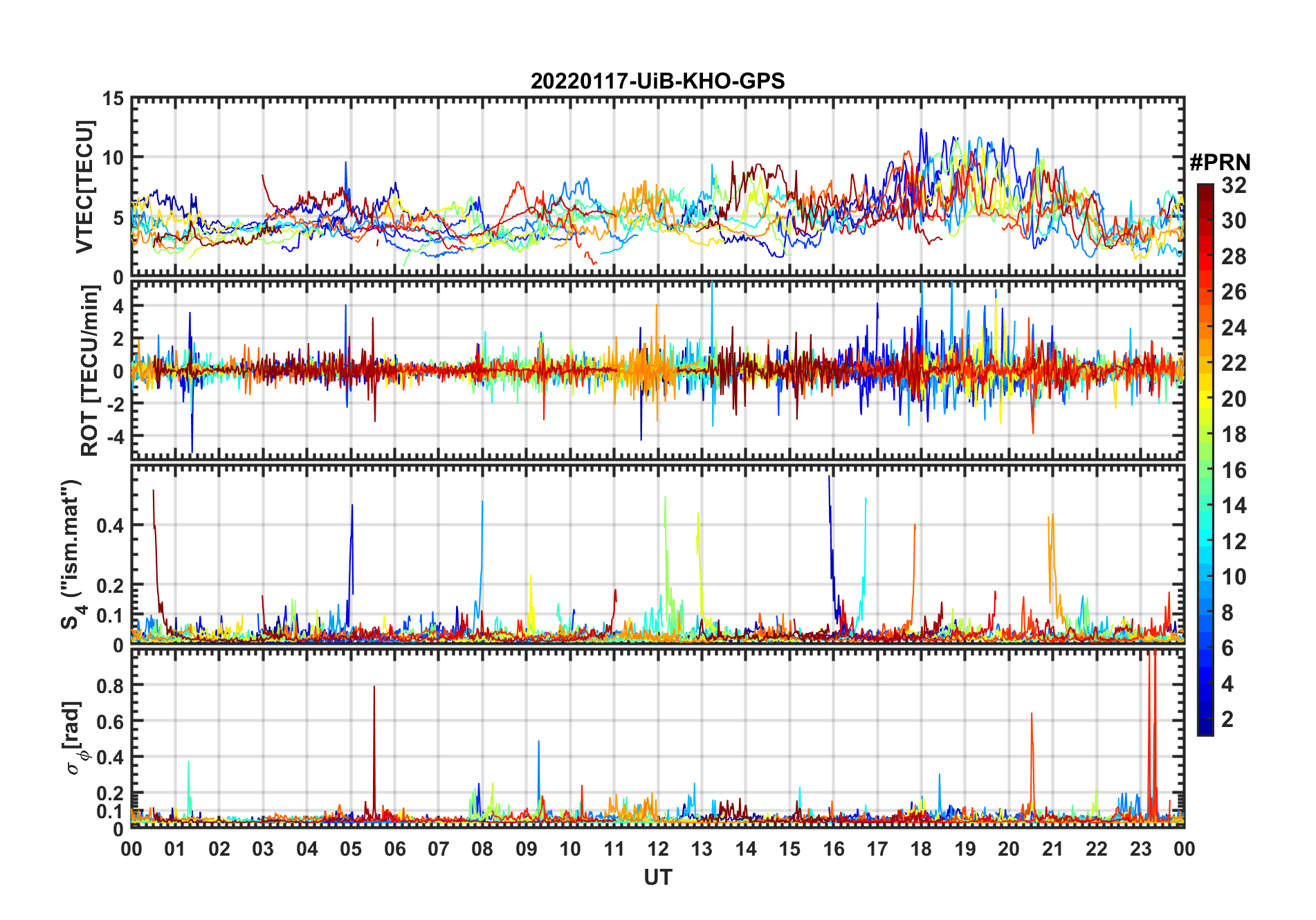This screenshot has height=920, width=1316.
Task: Select the VTEC axis tick label "10"
Action: [x=113, y=158]
